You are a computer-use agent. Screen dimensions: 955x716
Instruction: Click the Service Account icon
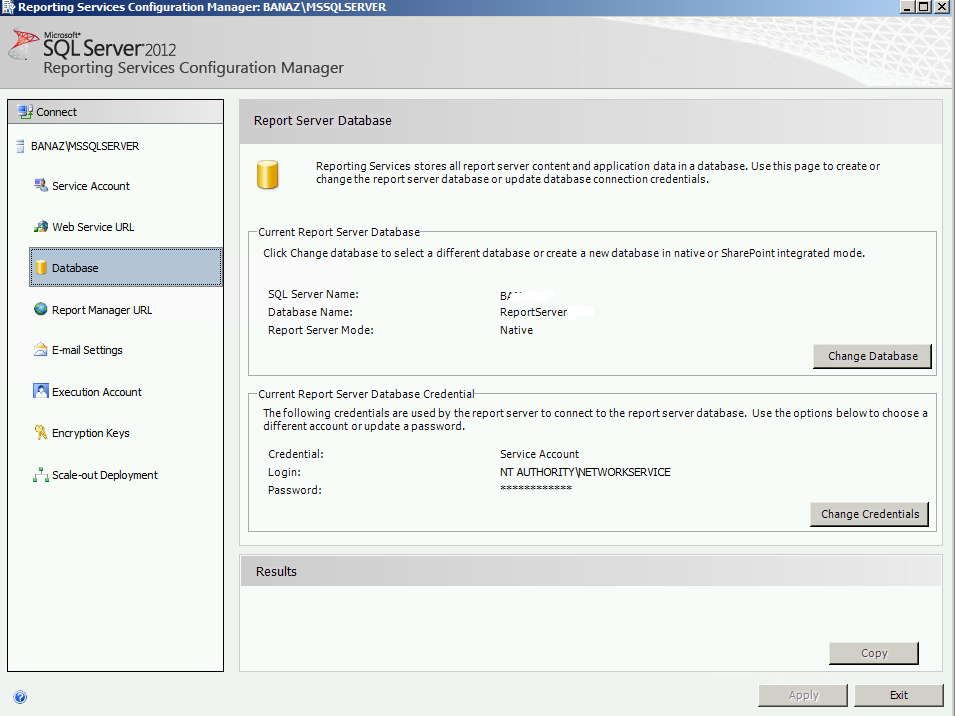click(x=41, y=186)
